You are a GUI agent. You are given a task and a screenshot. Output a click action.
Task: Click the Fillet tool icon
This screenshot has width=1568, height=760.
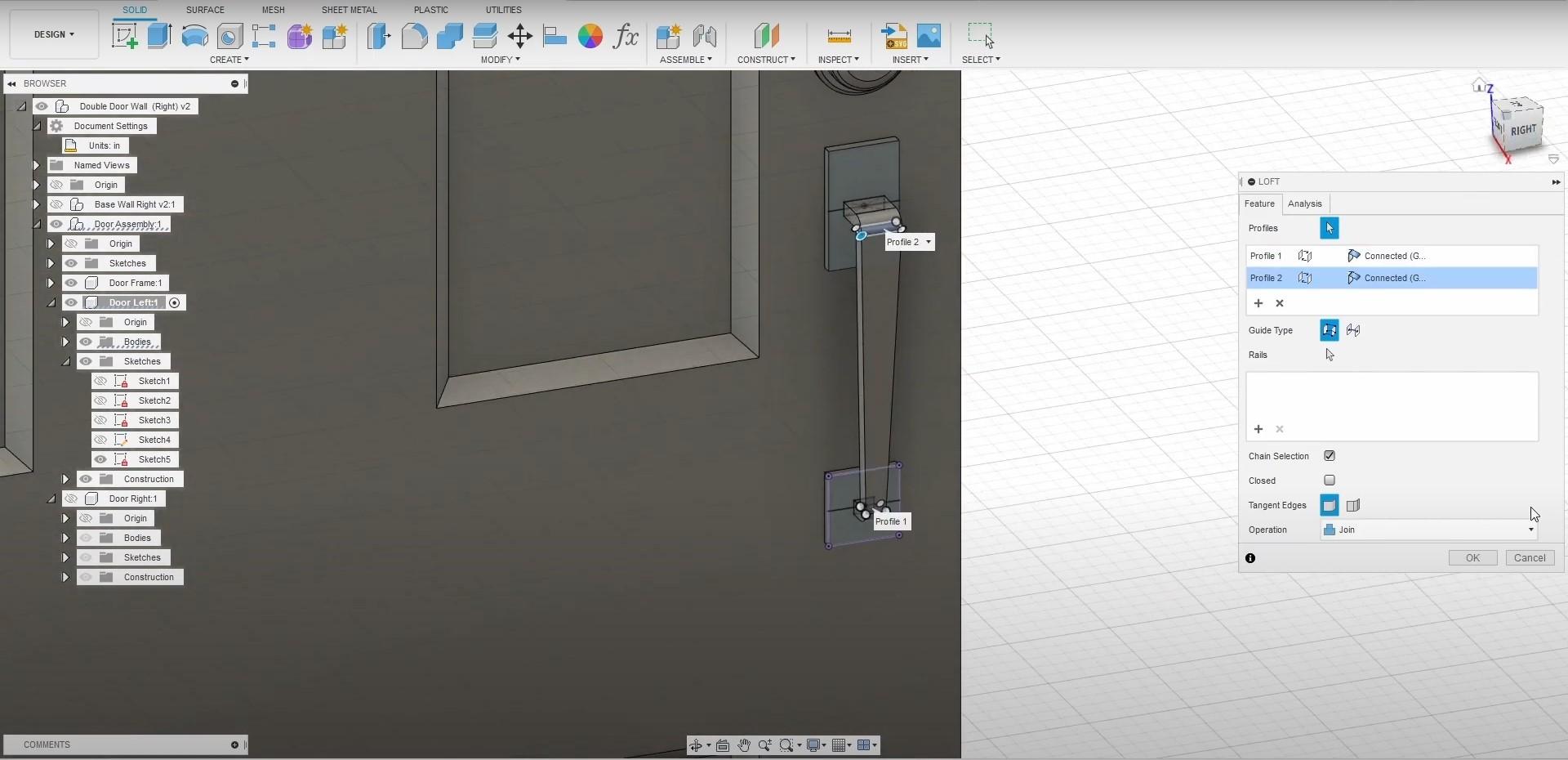[414, 36]
